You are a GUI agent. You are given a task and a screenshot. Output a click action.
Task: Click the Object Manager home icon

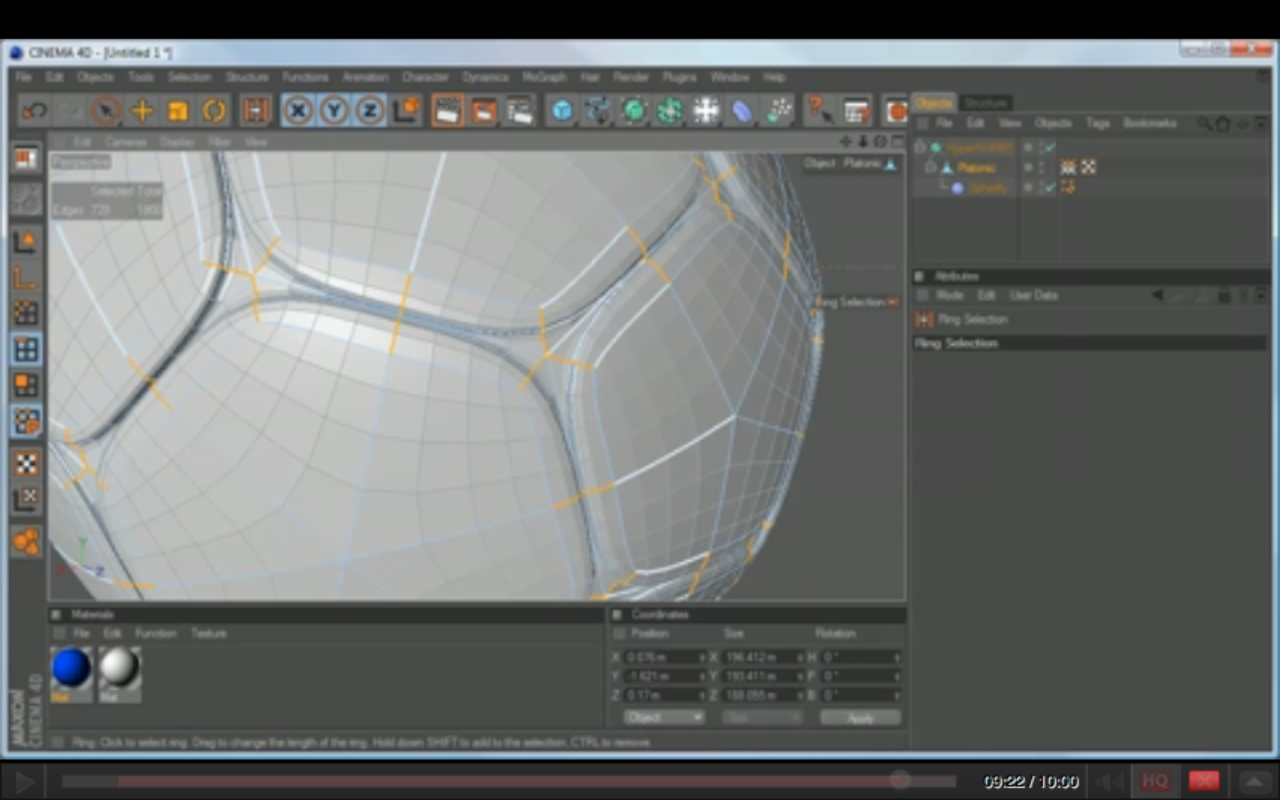pyautogui.click(x=1222, y=124)
